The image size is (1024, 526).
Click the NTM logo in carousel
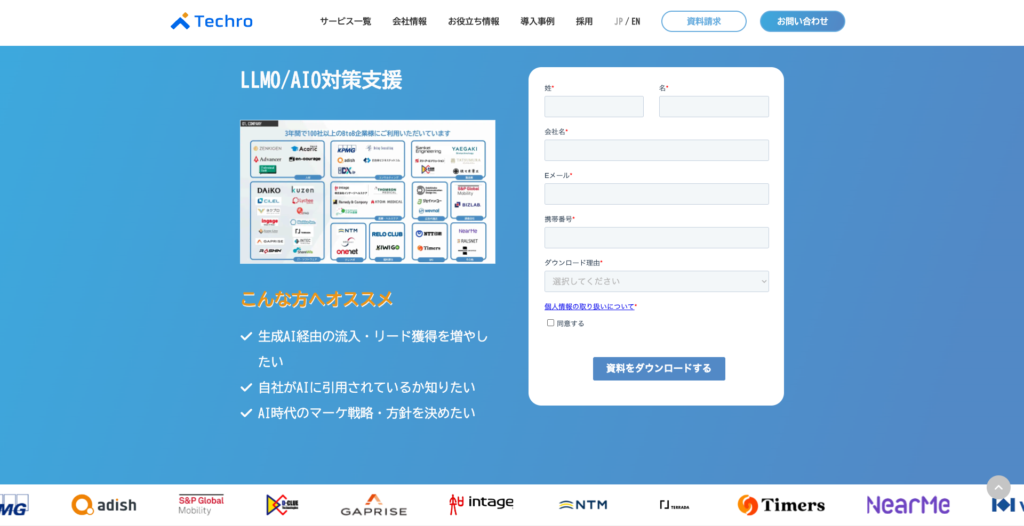point(583,505)
